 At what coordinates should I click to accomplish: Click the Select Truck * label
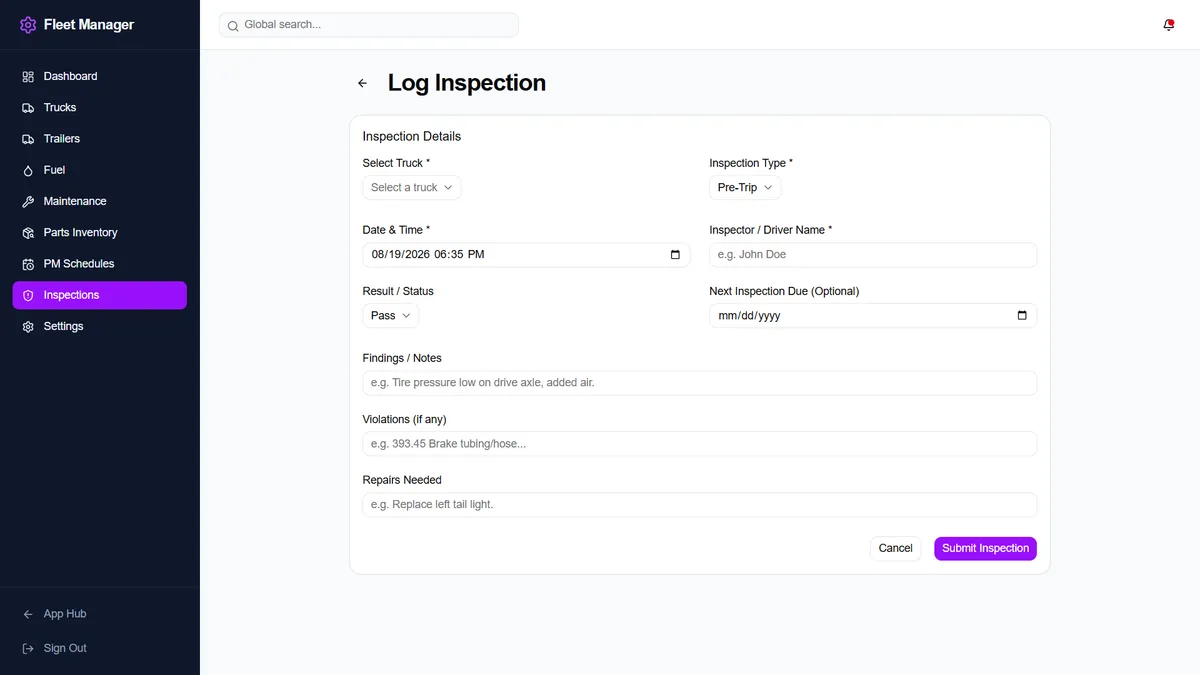396,163
